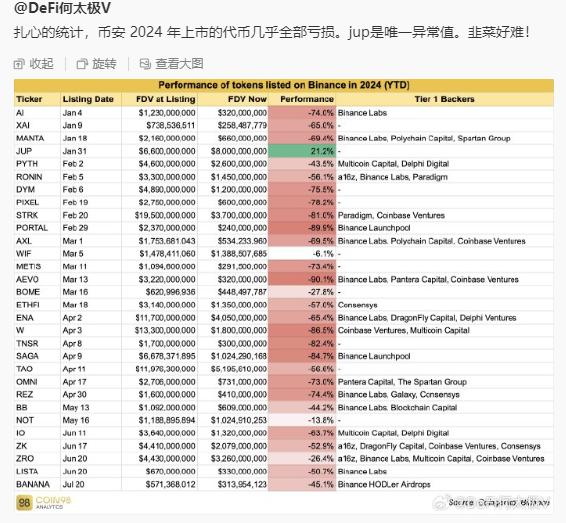Click the table title 'Performance of tokens listed on Binance'
Image resolution: width=566 pixels, height=523 pixels.
tap(284, 85)
